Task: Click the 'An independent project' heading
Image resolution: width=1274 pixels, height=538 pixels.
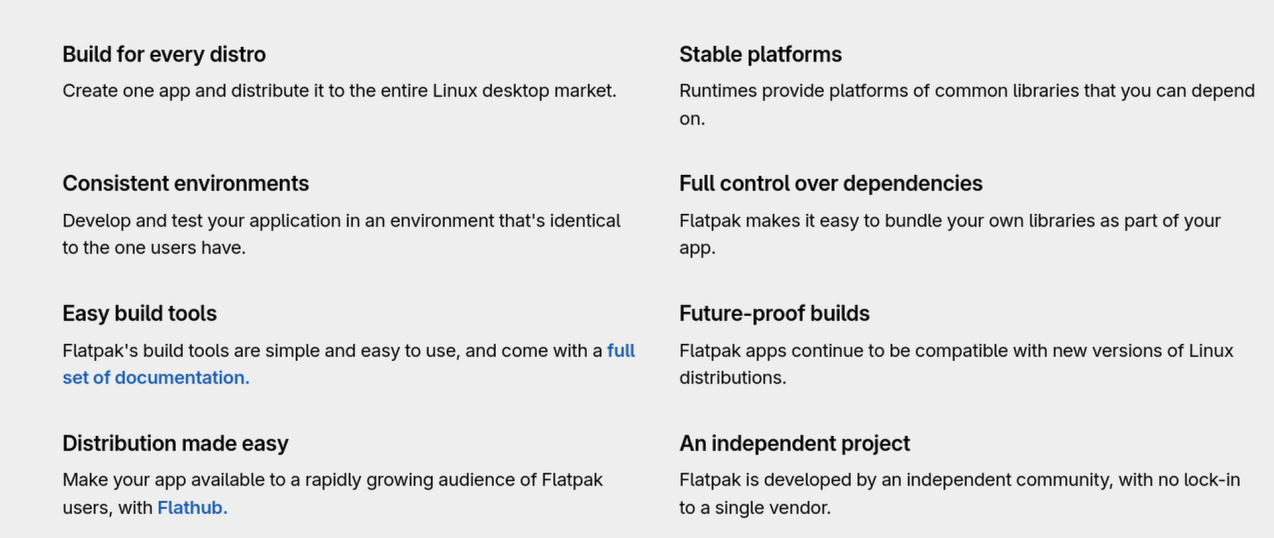Action: coord(795,443)
